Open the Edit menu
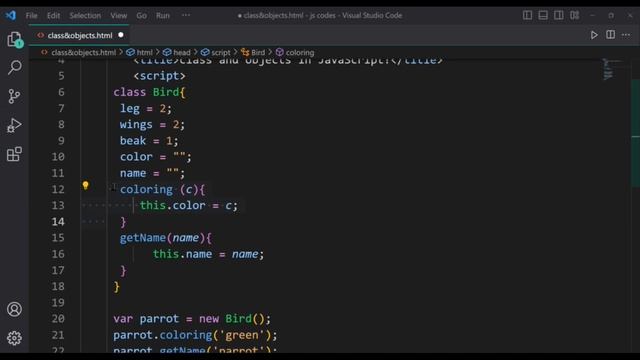The image size is (640, 360). (x=53, y=16)
